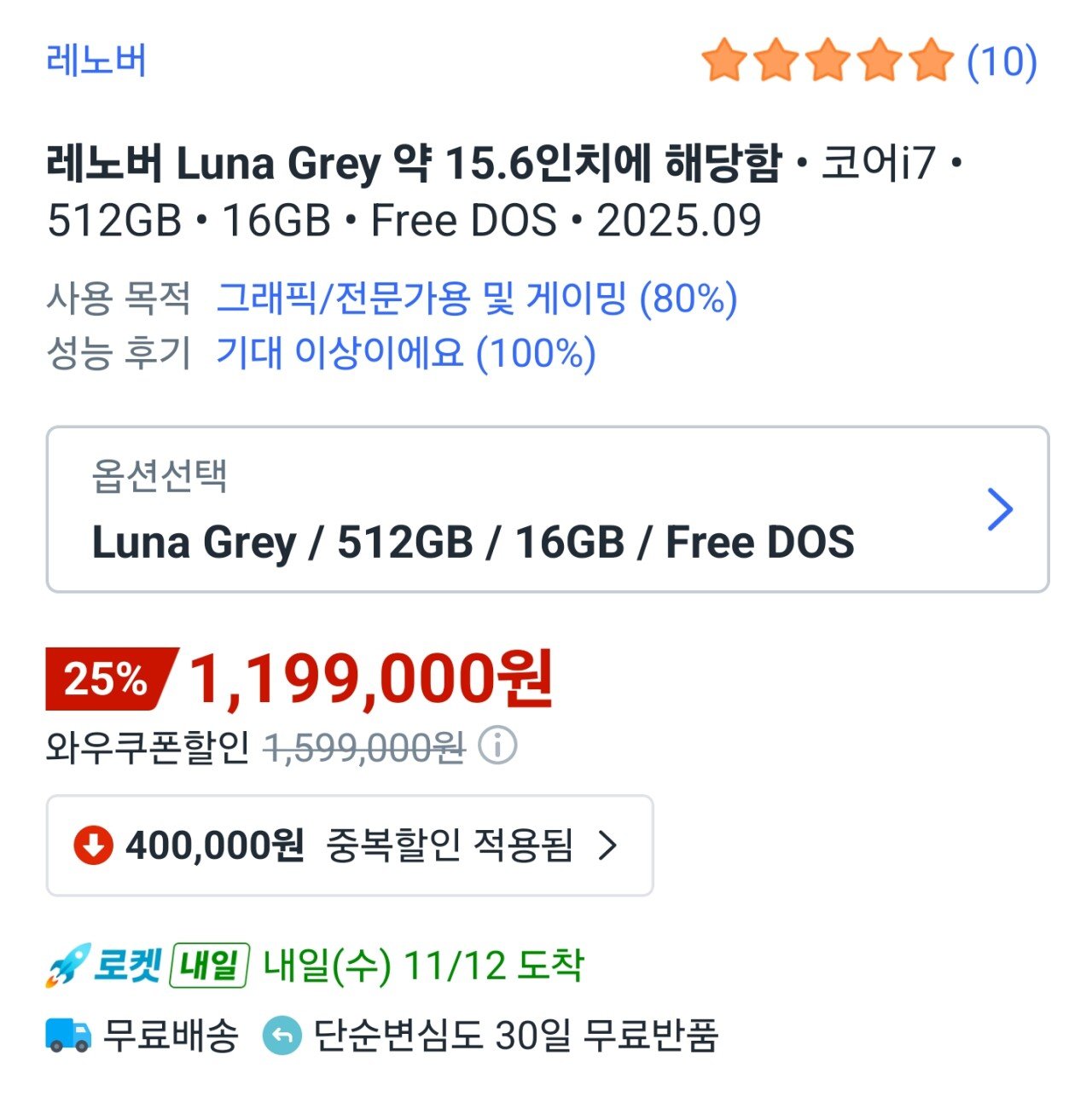
Task: Click the 기대 이상이에요 (100%) review link
Action: [404, 353]
